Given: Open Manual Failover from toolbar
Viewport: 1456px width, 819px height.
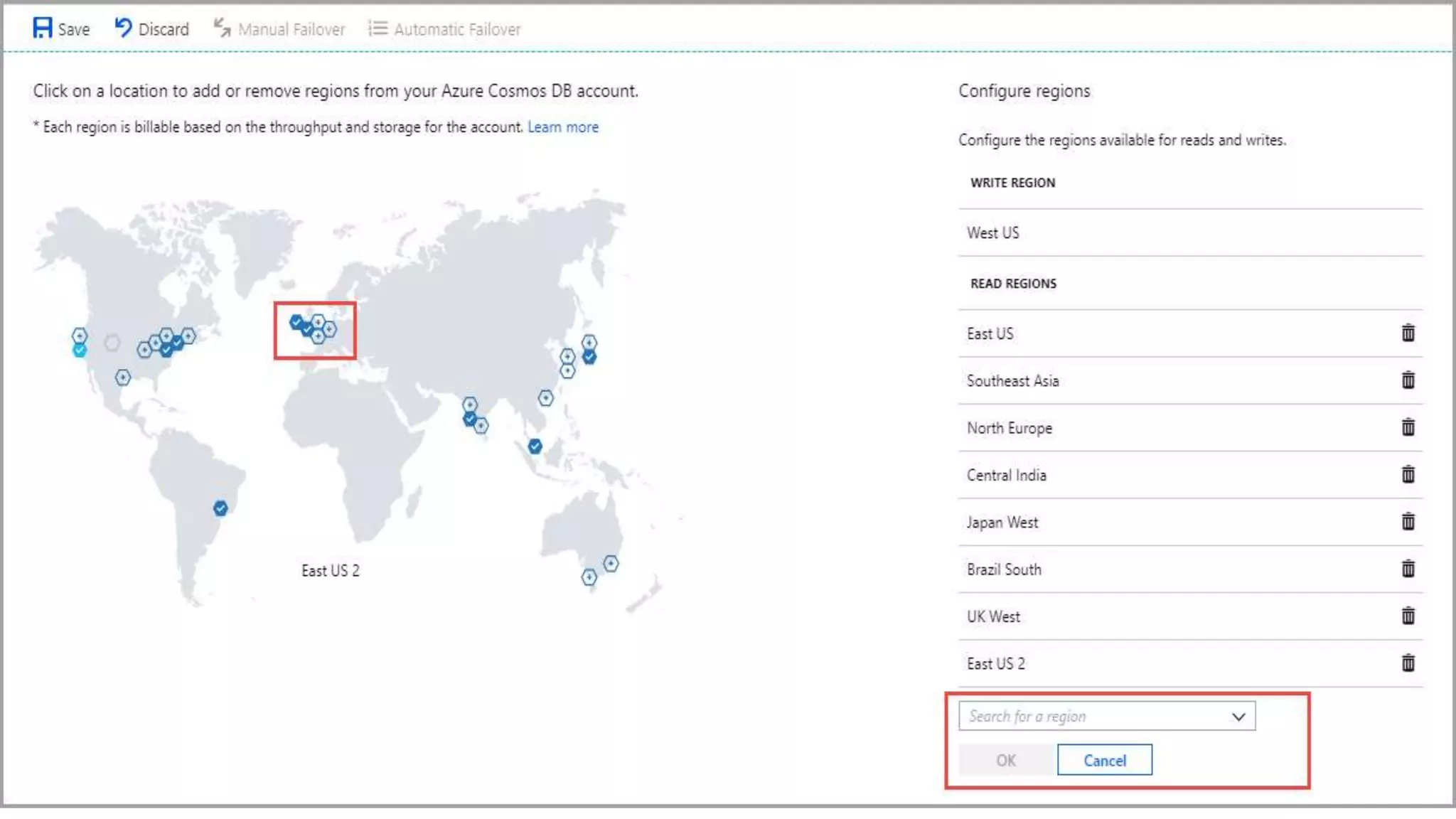Looking at the screenshot, I should (x=279, y=29).
